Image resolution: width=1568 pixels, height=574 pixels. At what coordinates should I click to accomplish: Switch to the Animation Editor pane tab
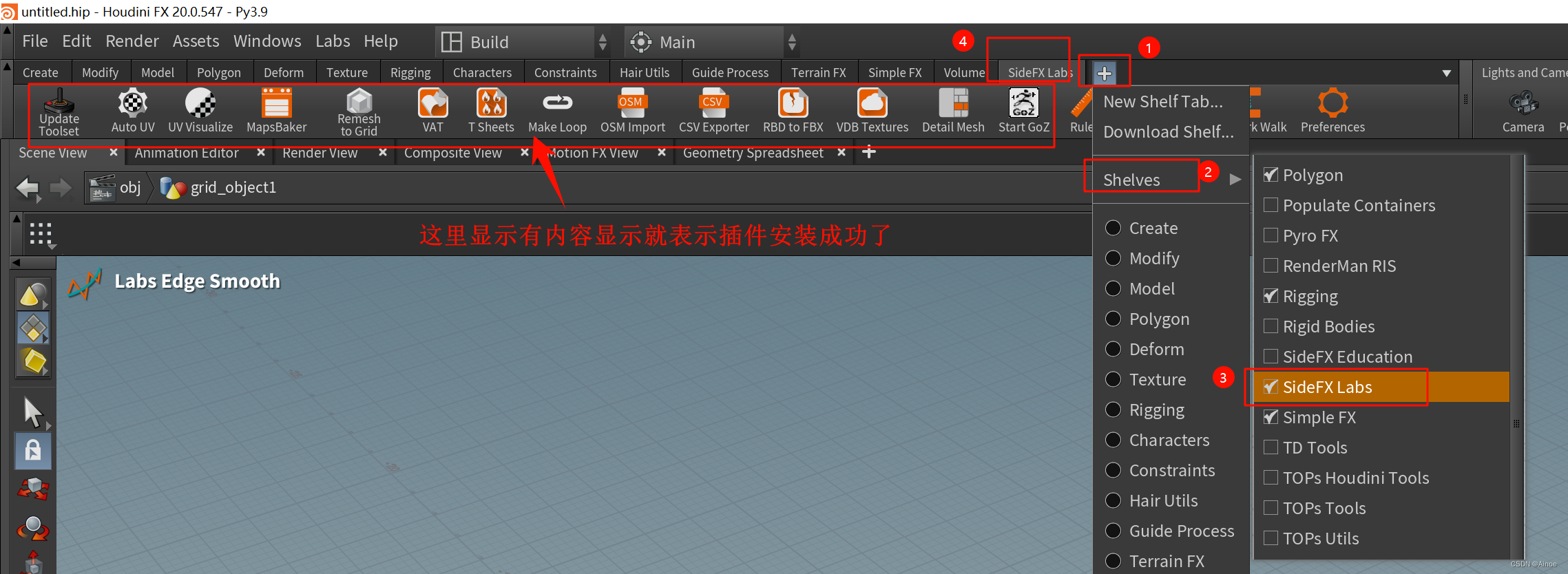(x=187, y=153)
